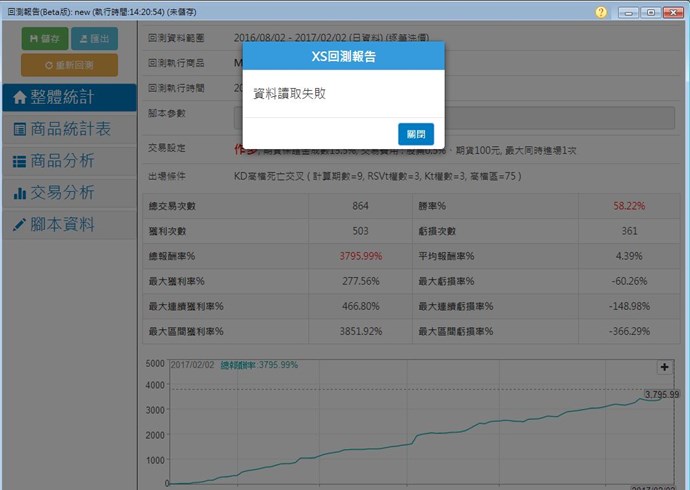This screenshot has width=690, height=490.
Task: Go to the 交易分析 trade analysis tab
Action: click(x=68, y=193)
